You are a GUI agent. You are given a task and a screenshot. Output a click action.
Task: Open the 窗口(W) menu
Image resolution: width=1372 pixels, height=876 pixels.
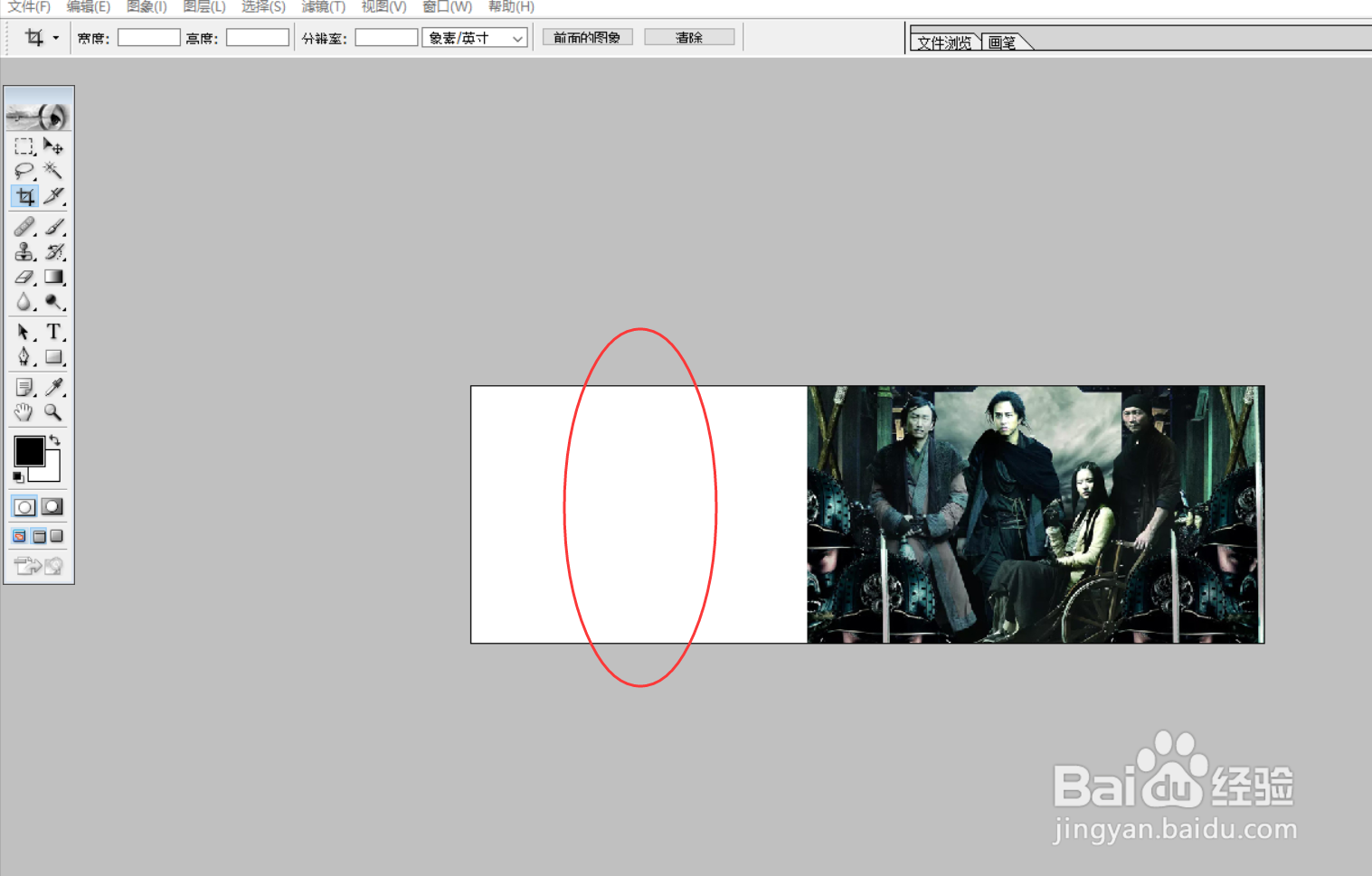coord(447,7)
